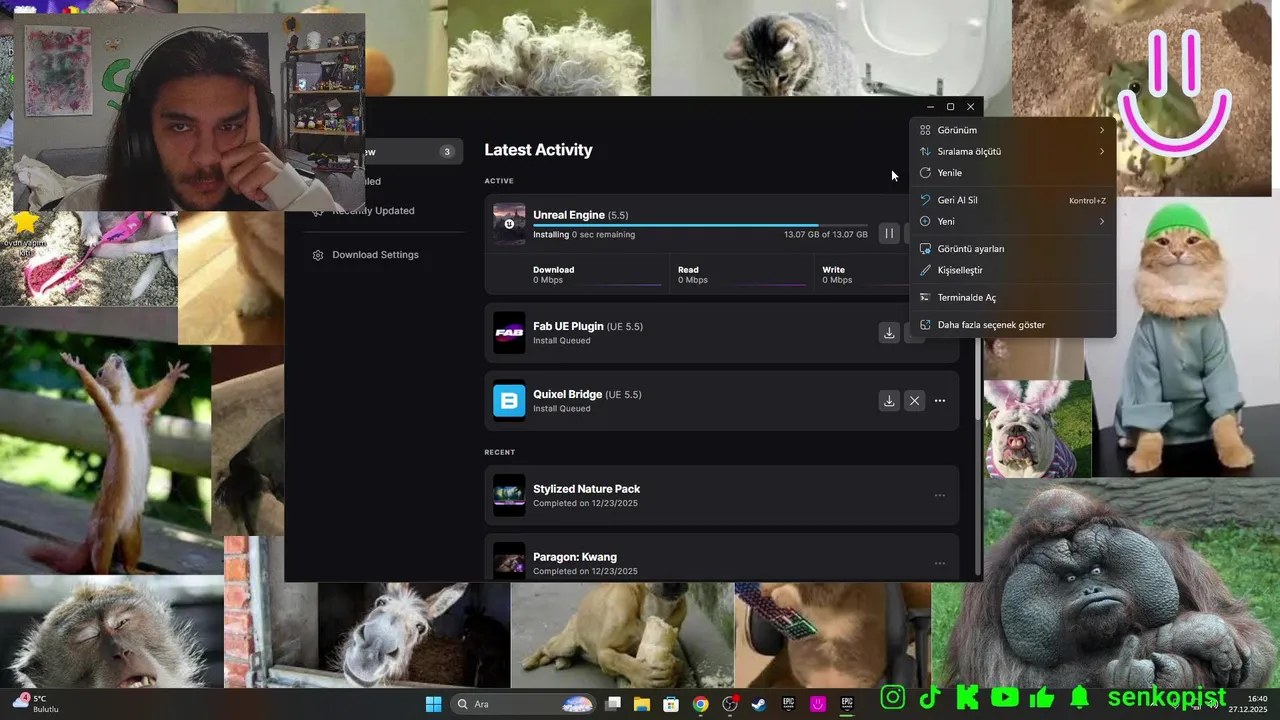The image size is (1280, 720).
Task: Open the three-dot menu for Stylized Nature Pack
Action: point(940,495)
